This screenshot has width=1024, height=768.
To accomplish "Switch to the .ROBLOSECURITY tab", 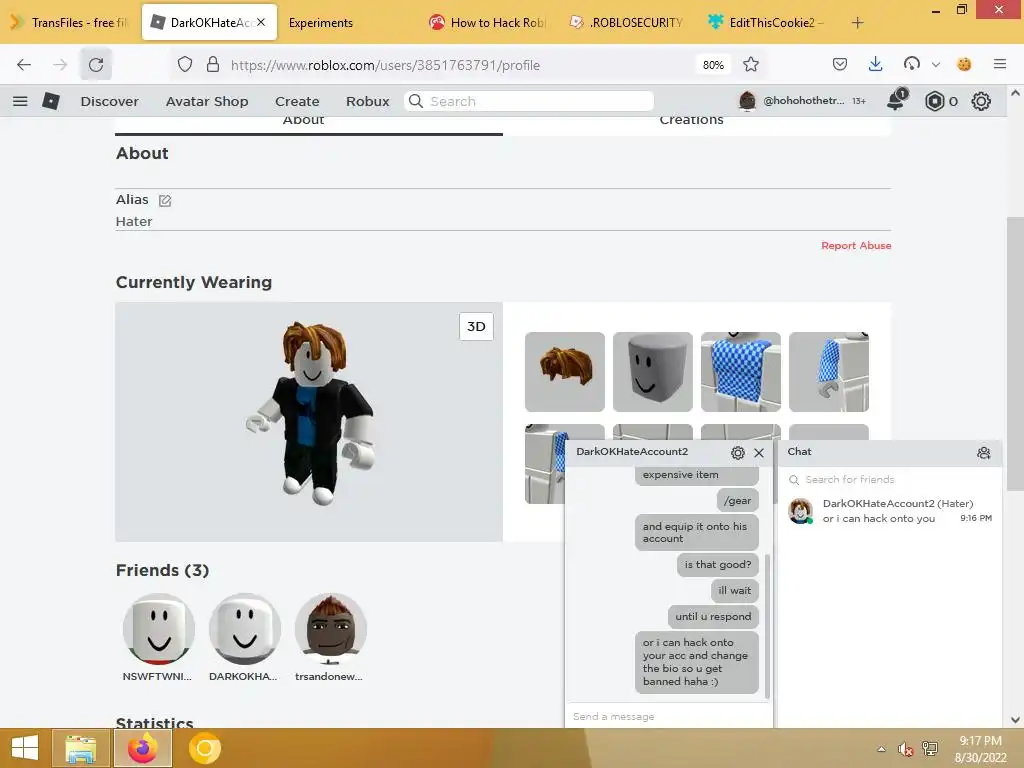I will tap(626, 23).
